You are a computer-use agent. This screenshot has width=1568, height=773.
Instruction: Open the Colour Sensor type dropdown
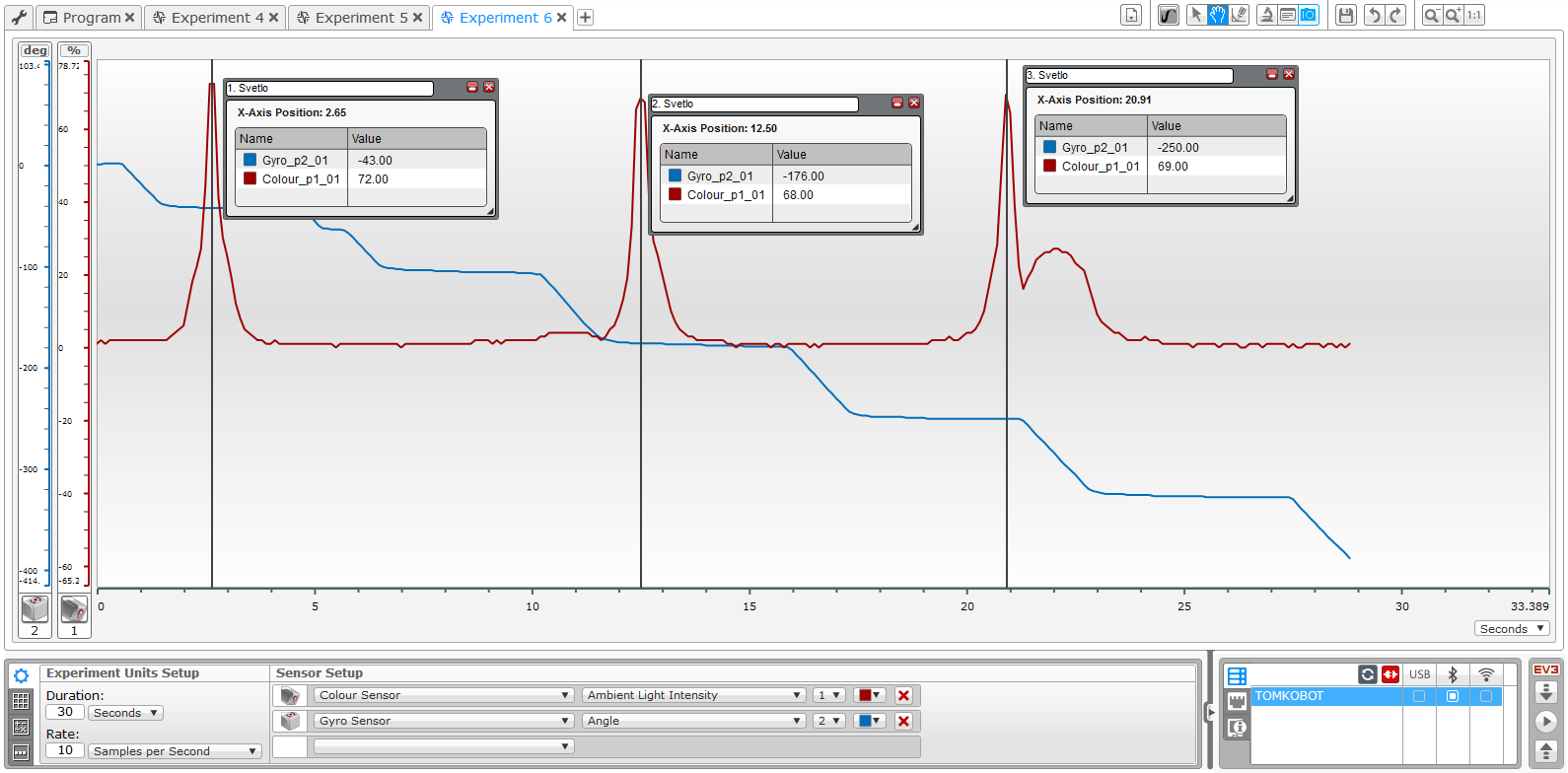coord(443,695)
